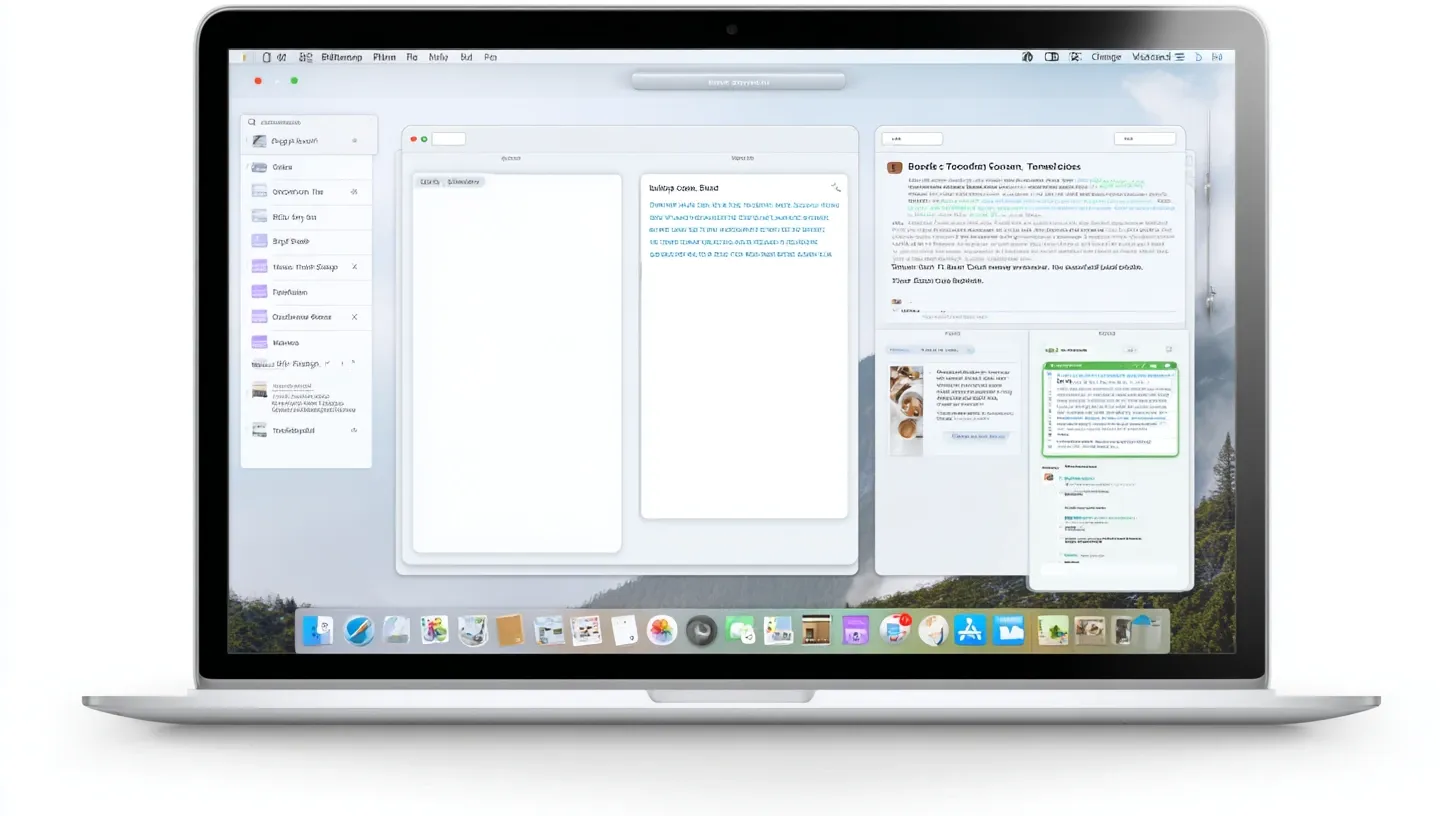Open the Photos app in dock

point(661,630)
